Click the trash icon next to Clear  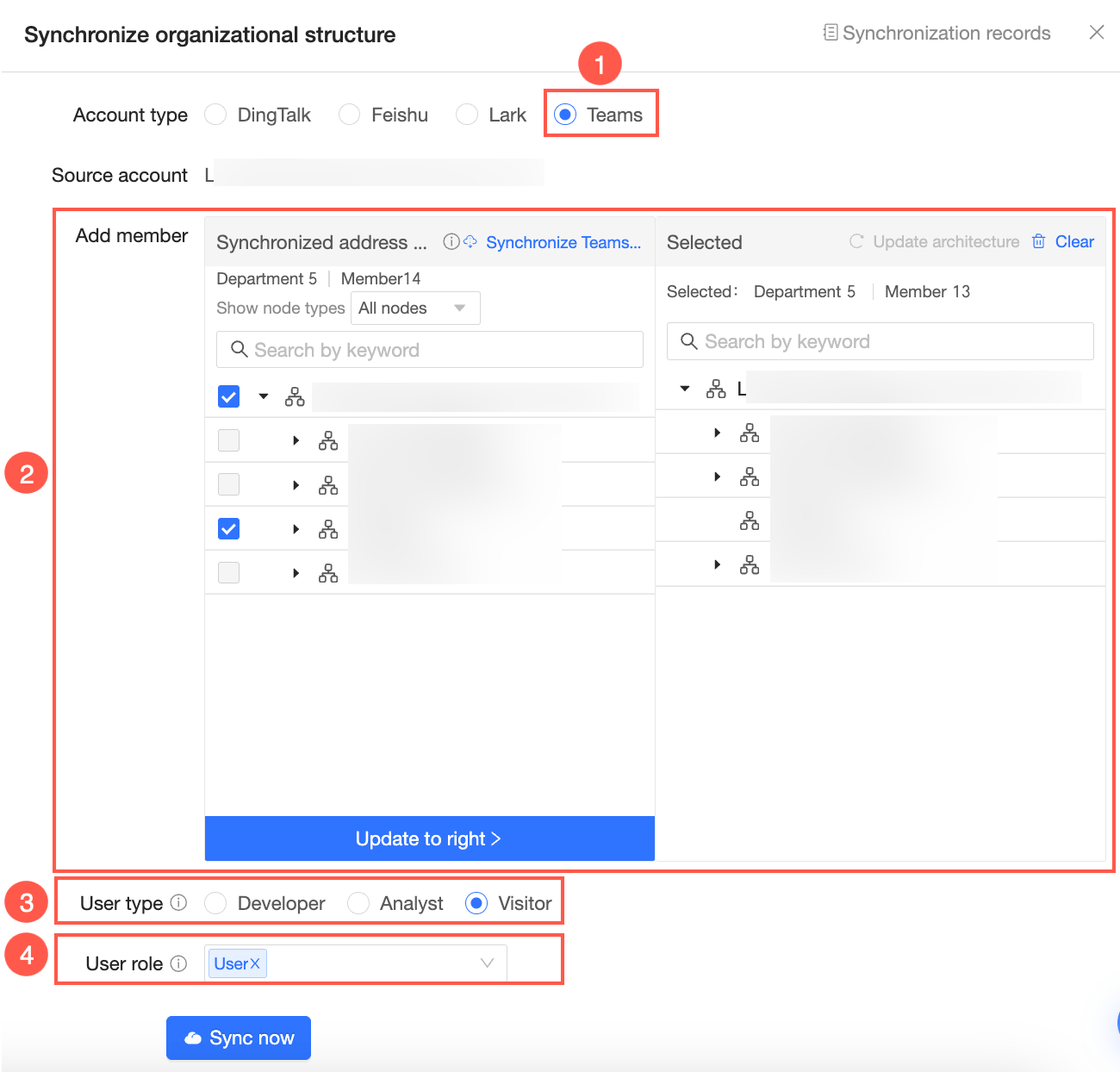[1039, 241]
